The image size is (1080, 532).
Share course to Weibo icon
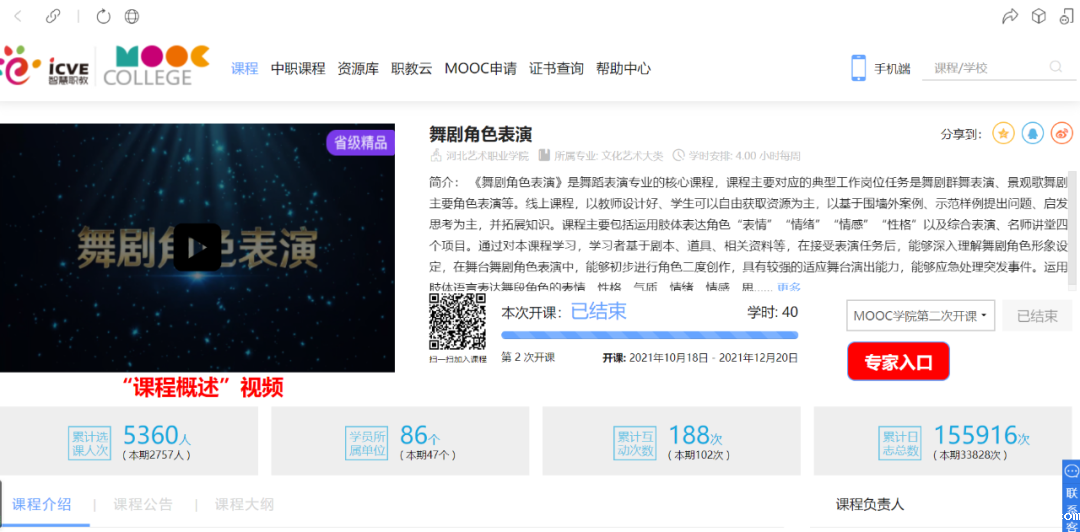point(1060,133)
